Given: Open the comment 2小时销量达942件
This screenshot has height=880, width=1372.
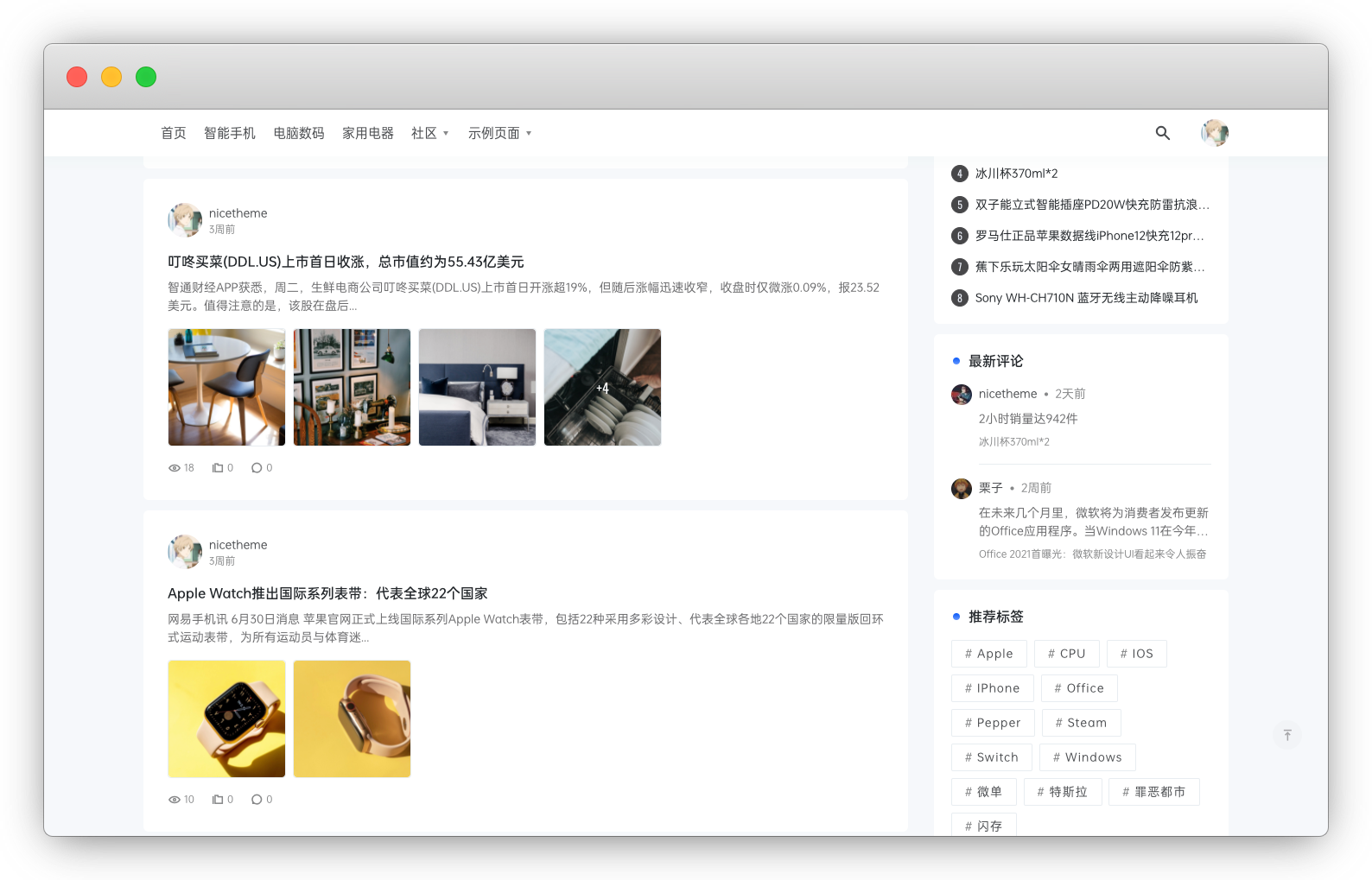Looking at the screenshot, I should (1028, 419).
